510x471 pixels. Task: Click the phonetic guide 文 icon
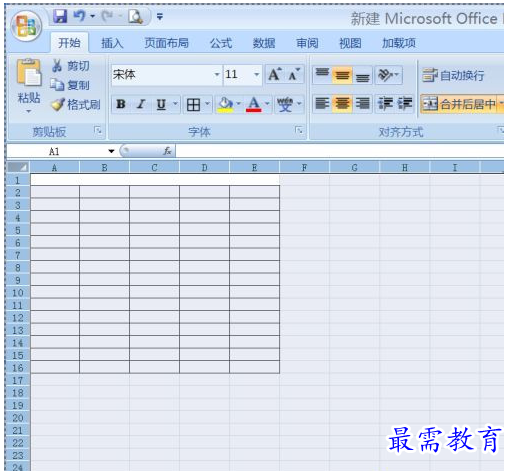click(285, 105)
